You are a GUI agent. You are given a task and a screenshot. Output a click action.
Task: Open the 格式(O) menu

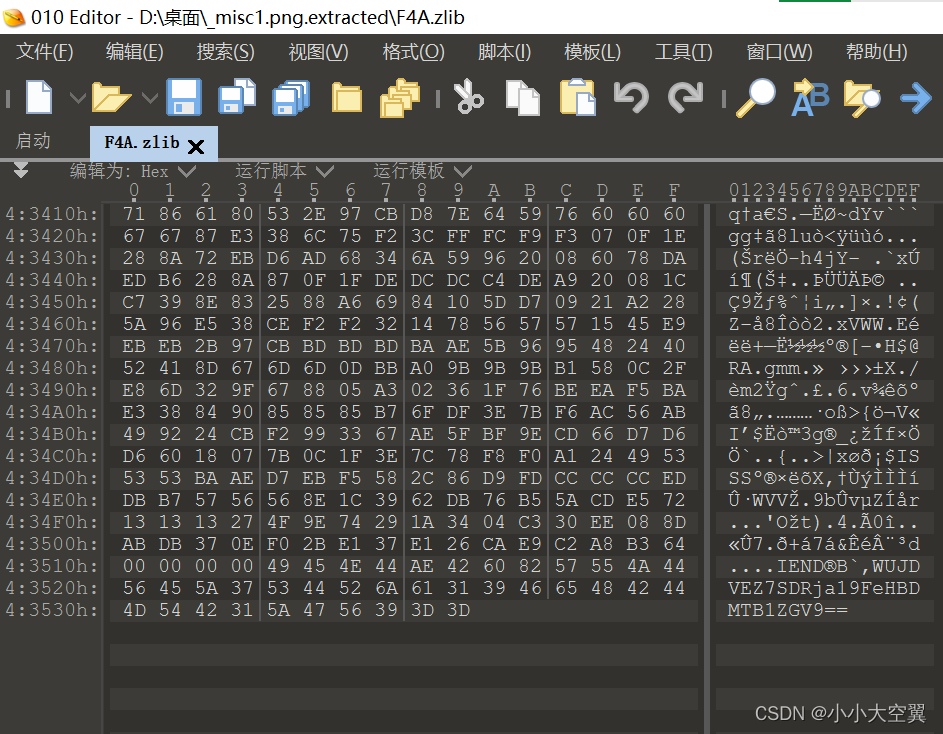tap(413, 52)
